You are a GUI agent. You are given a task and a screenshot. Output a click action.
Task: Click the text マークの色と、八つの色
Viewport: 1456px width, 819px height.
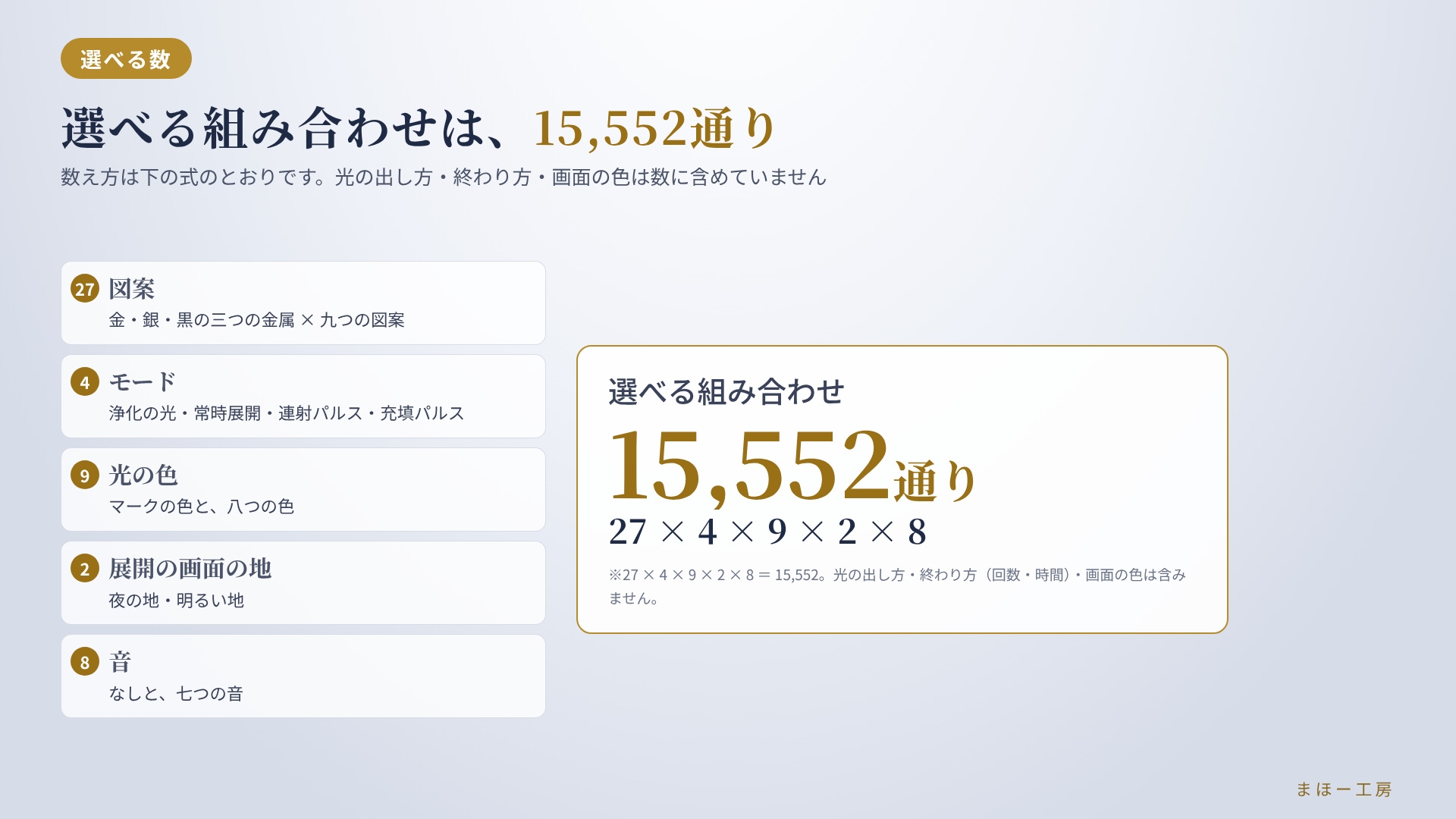coord(201,507)
